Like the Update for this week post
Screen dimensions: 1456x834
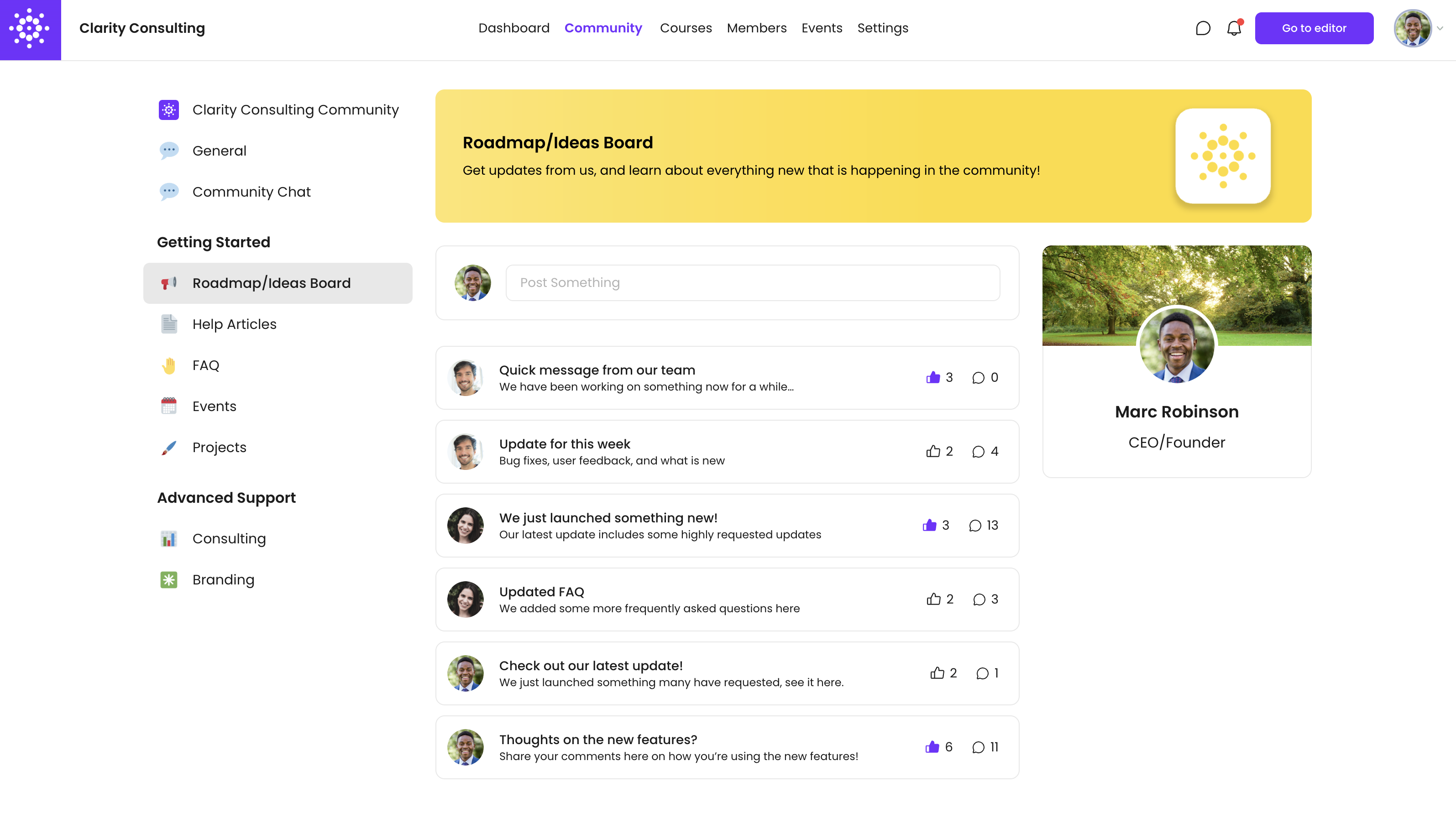[933, 452]
